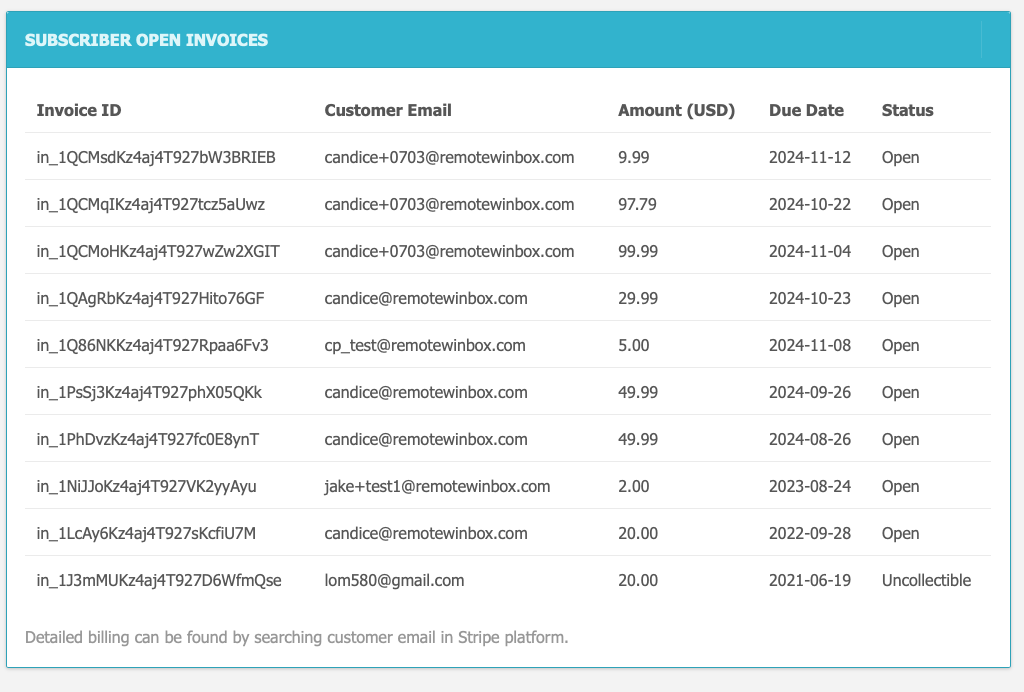Sort by the Amount (USD) column header

click(x=676, y=110)
